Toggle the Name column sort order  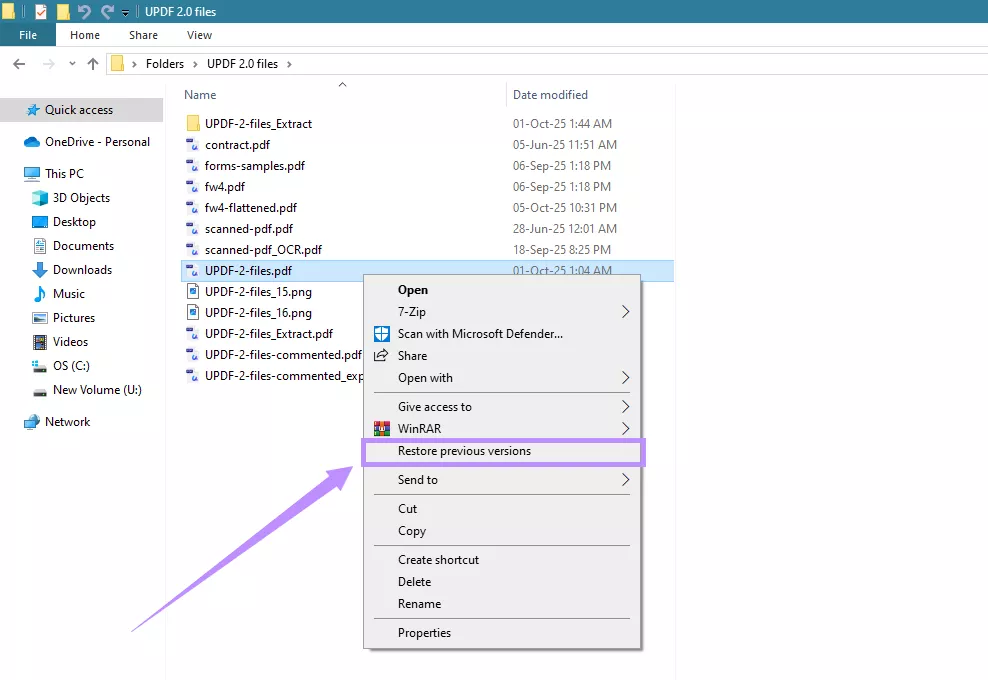tap(200, 94)
